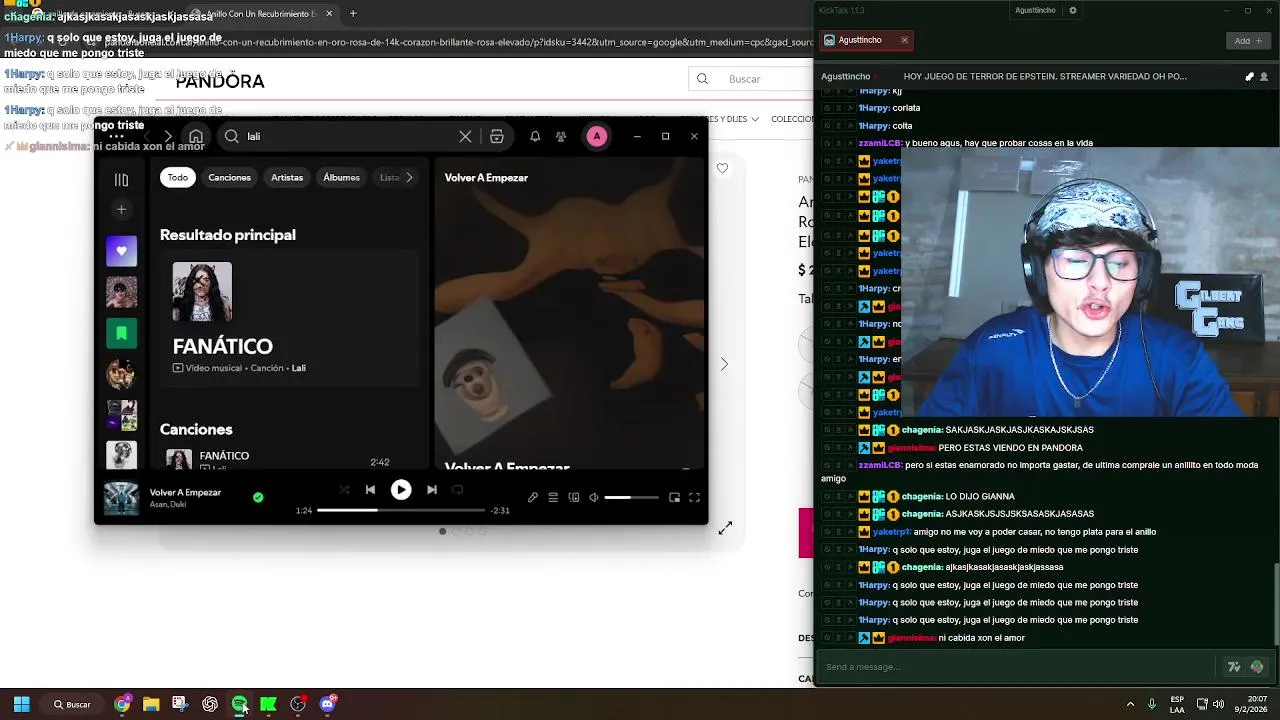Select the Artistas filter chip
The image size is (1280, 720).
(287, 177)
